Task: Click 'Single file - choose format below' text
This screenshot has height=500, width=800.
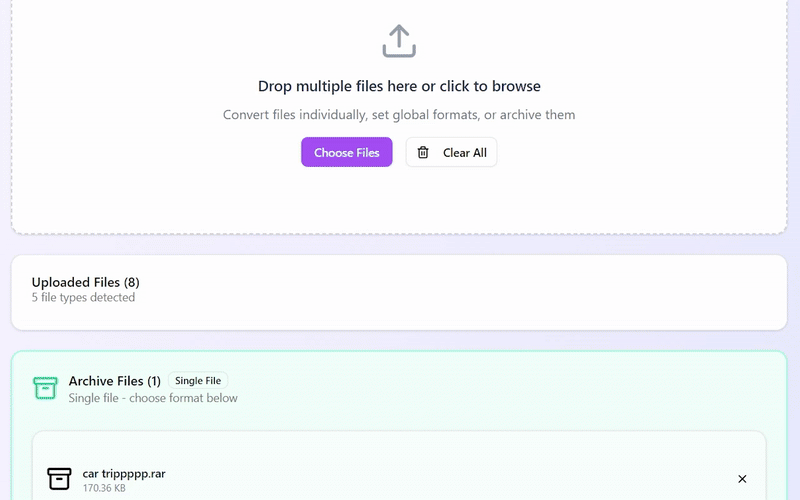Action: 153,398
